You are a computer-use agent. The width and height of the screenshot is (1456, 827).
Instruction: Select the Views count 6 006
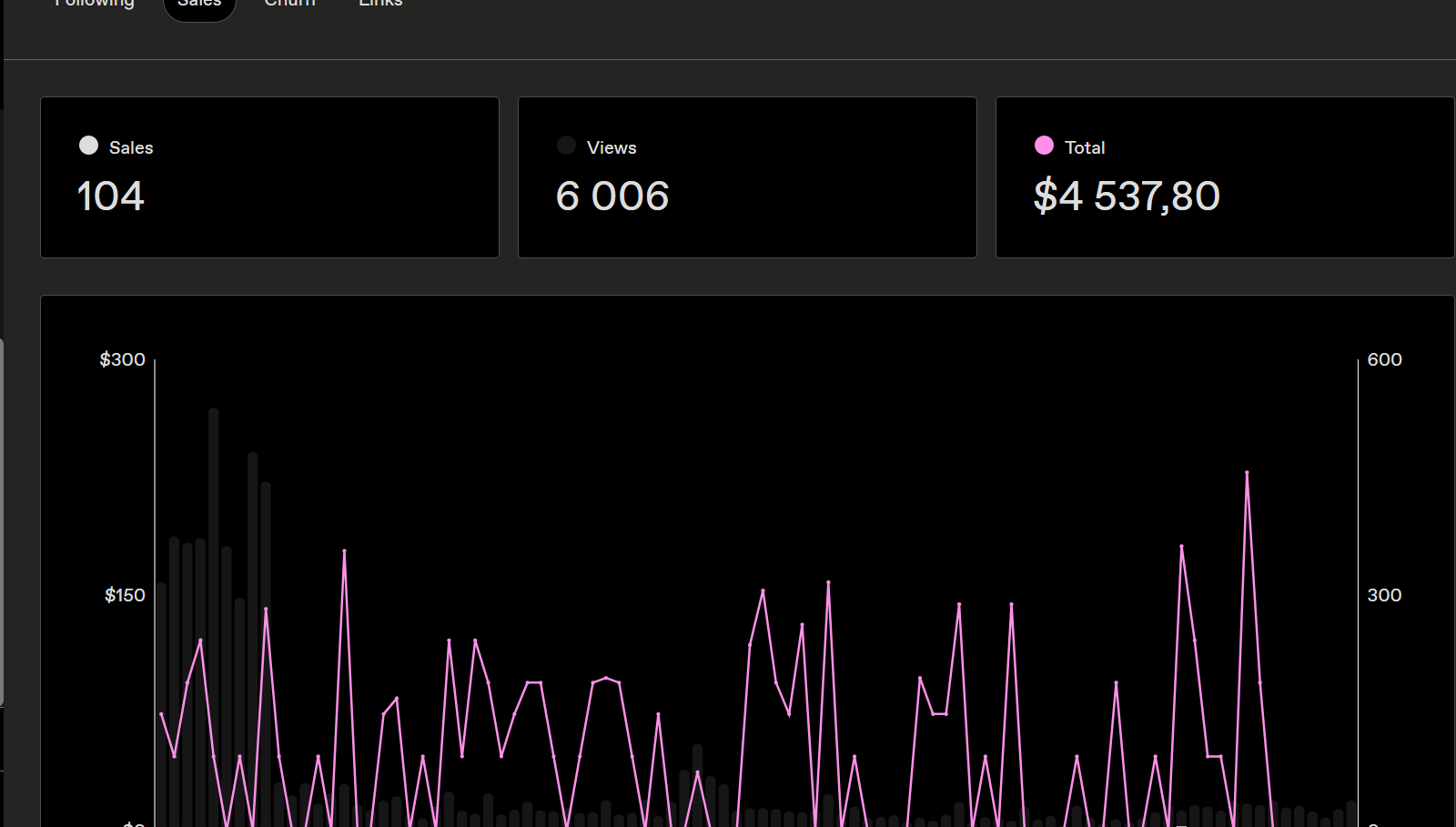pyautogui.click(x=612, y=197)
